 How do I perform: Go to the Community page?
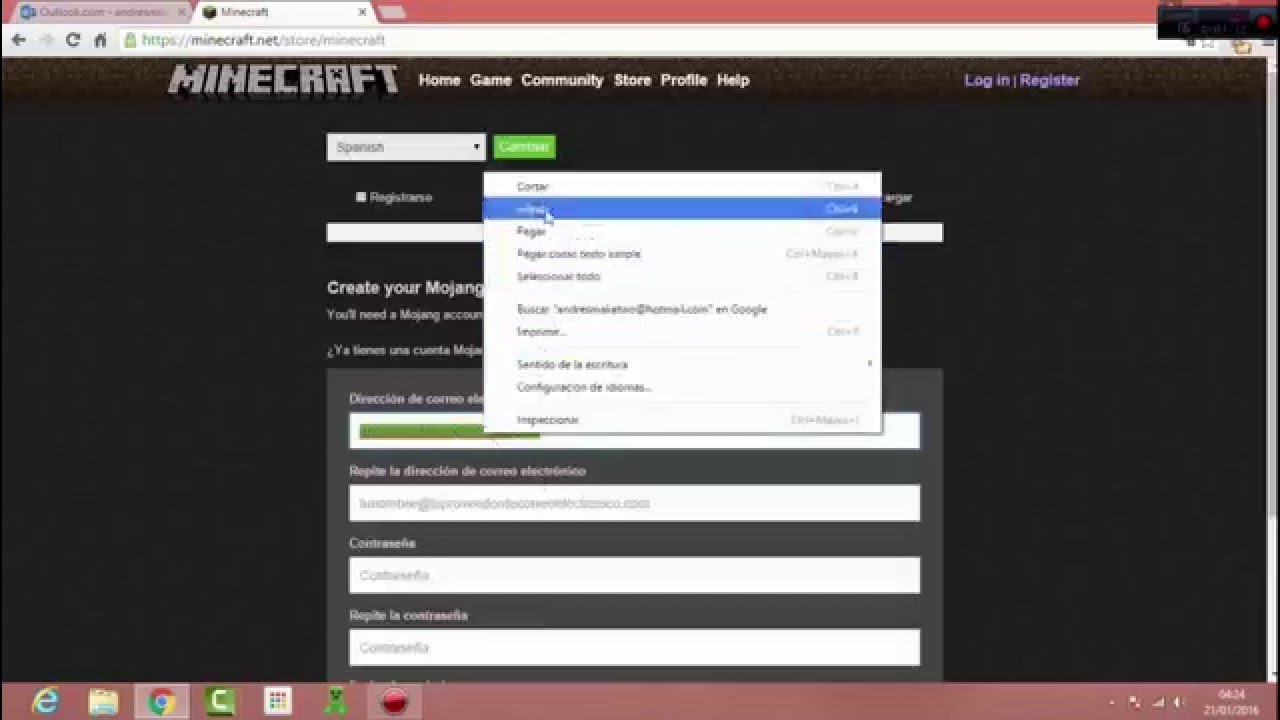pos(562,80)
